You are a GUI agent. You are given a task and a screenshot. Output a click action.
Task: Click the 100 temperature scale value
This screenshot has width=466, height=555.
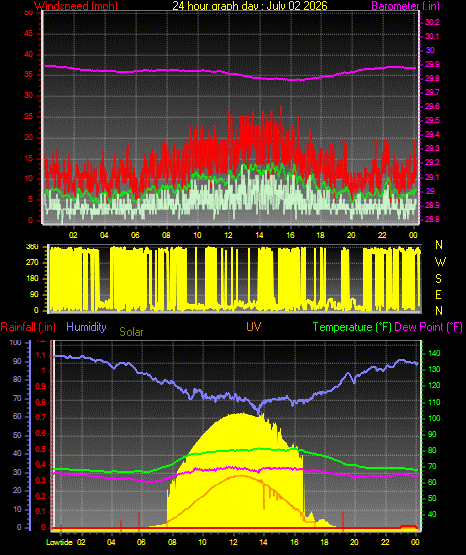coord(434,418)
